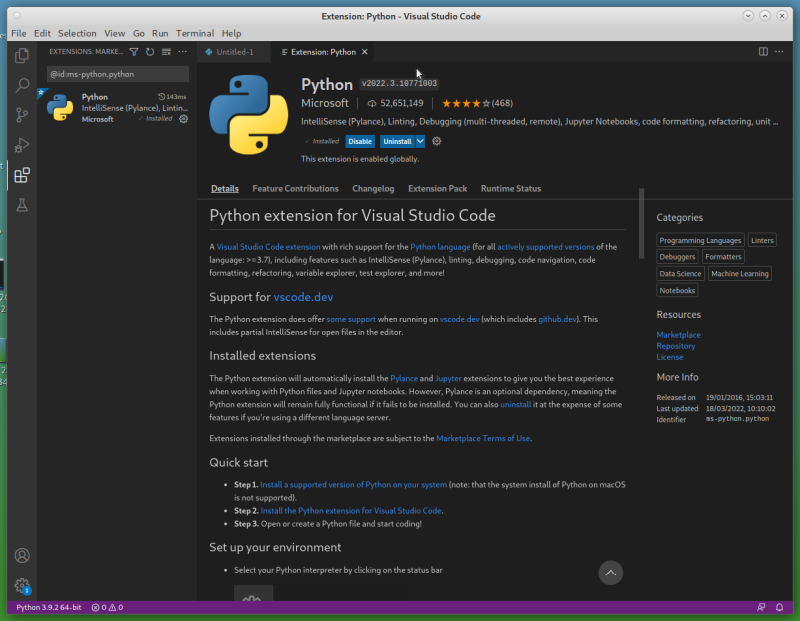
Task: Click the Microsoft publisher name
Action: (324, 103)
